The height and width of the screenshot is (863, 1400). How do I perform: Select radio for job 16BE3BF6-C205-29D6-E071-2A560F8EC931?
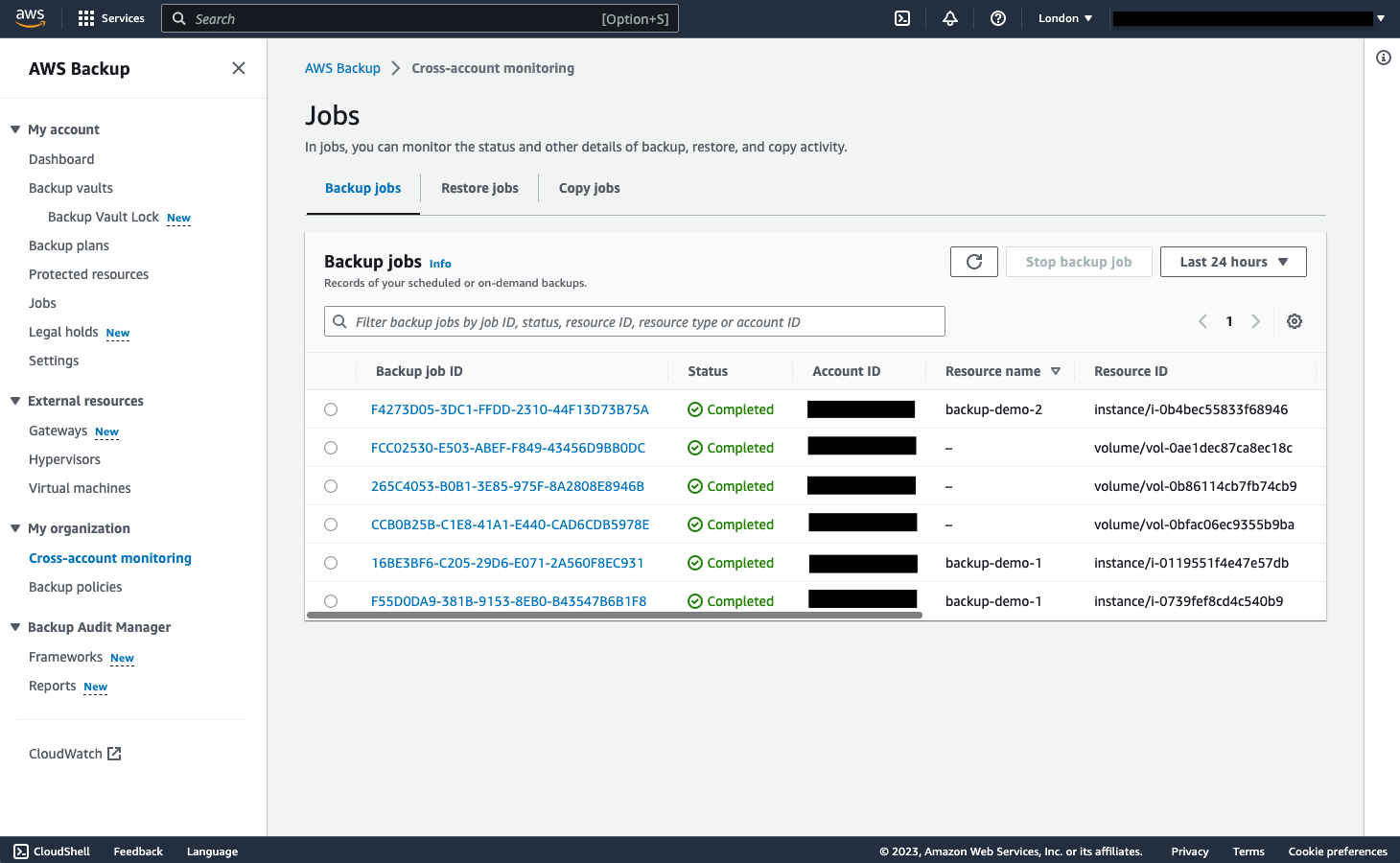pos(331,563)
